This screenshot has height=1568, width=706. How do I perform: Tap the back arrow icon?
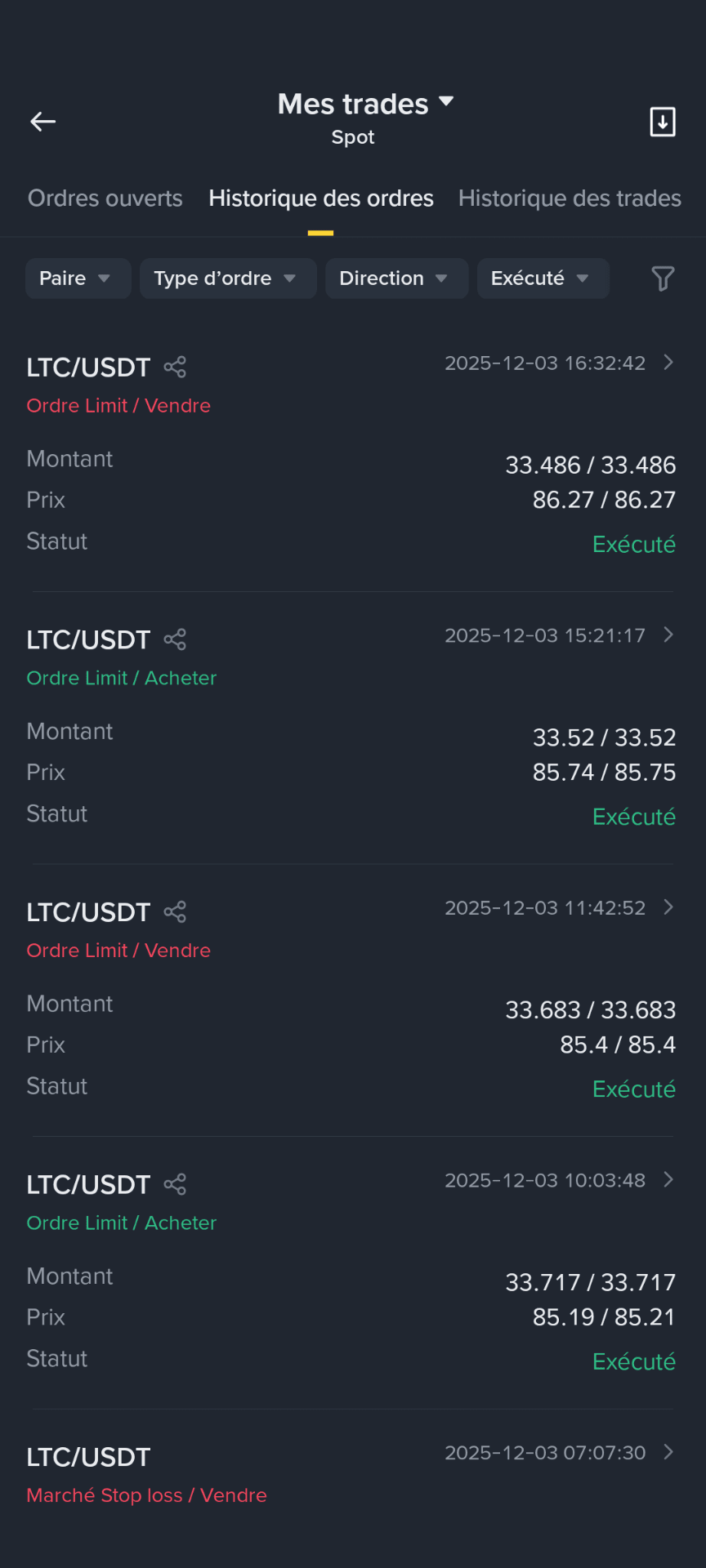[x=43, y=122]
